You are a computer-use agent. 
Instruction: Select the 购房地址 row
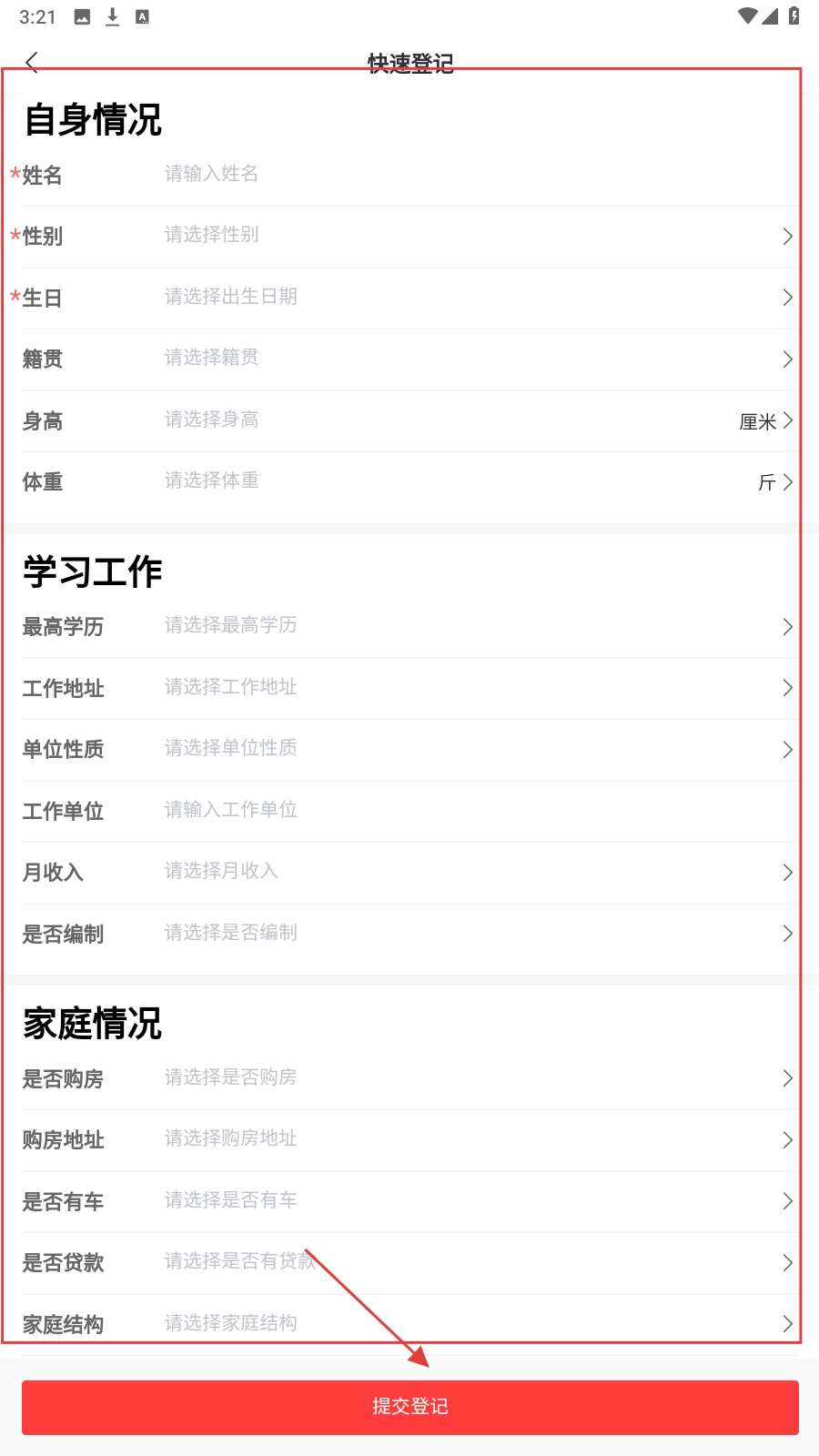coord(409,1140)
